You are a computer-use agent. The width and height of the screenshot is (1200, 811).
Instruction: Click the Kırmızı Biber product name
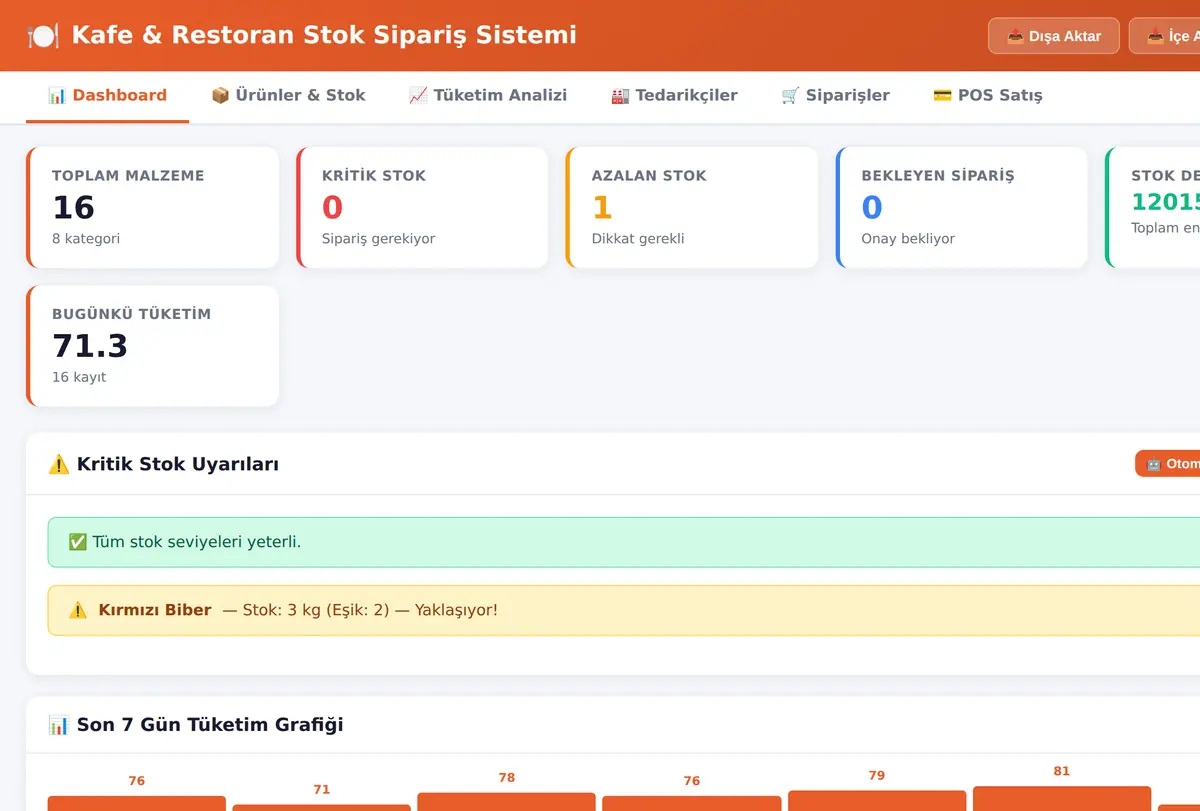click(x=155, y=610)
